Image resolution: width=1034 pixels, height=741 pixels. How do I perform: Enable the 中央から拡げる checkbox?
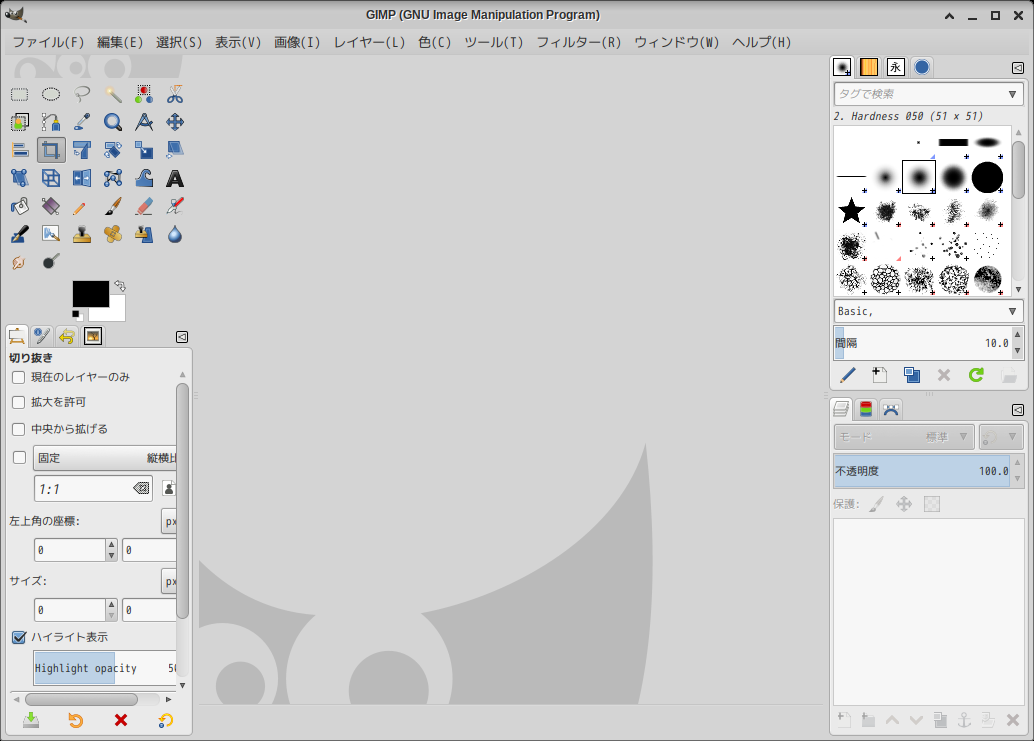pos(18,429)
